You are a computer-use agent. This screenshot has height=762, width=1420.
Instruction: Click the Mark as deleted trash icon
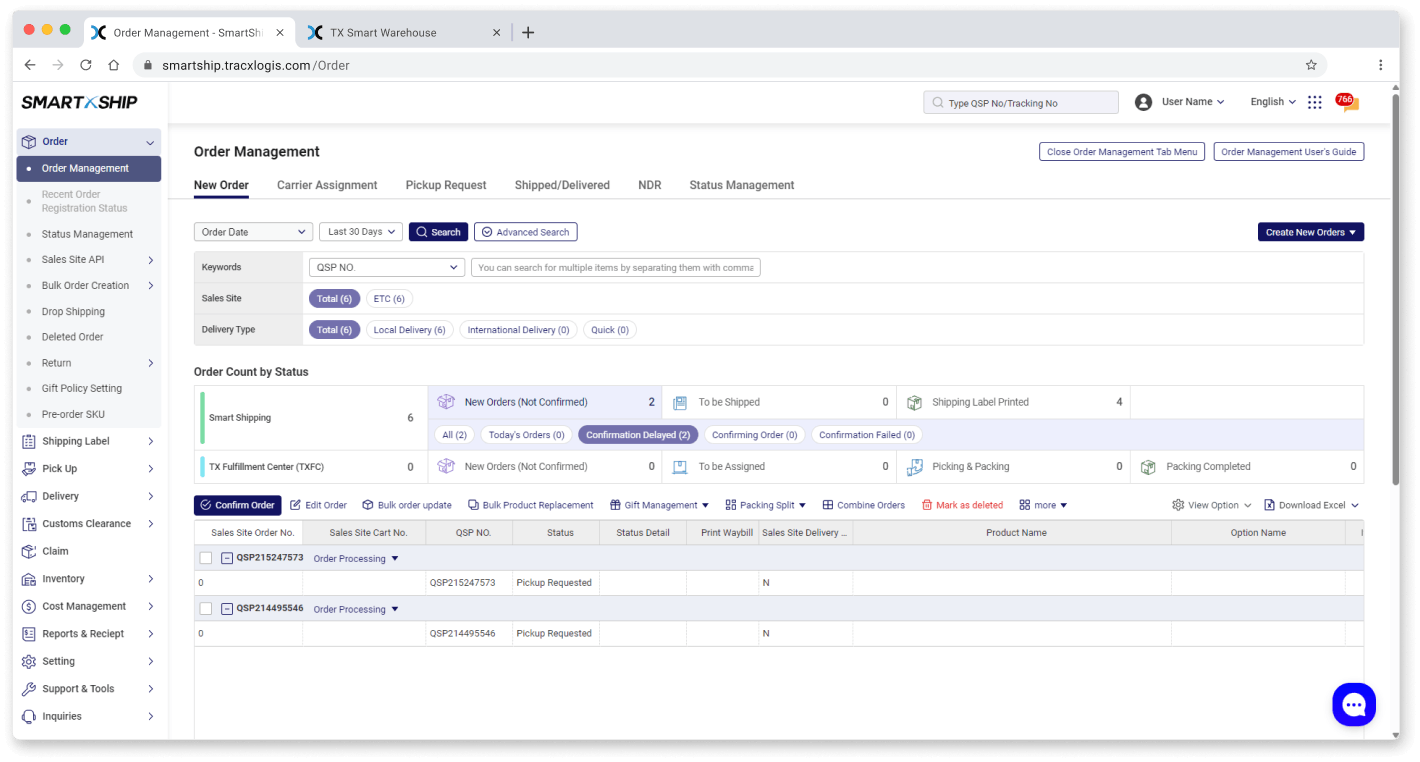tap(927, 505)
